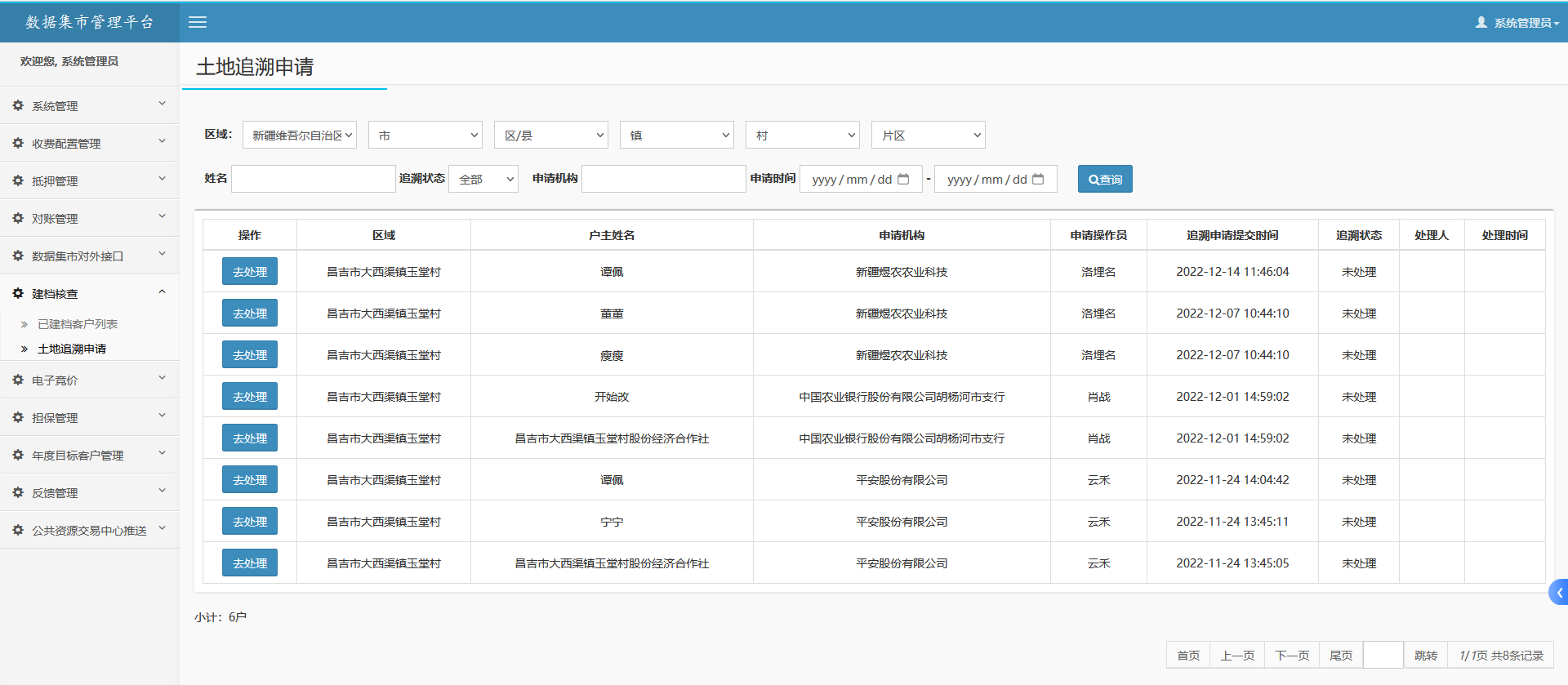Click 去处理 for 苗苗 row
Image resolution: width=1568 pixels, height=685 pixels.
[250, 313]
